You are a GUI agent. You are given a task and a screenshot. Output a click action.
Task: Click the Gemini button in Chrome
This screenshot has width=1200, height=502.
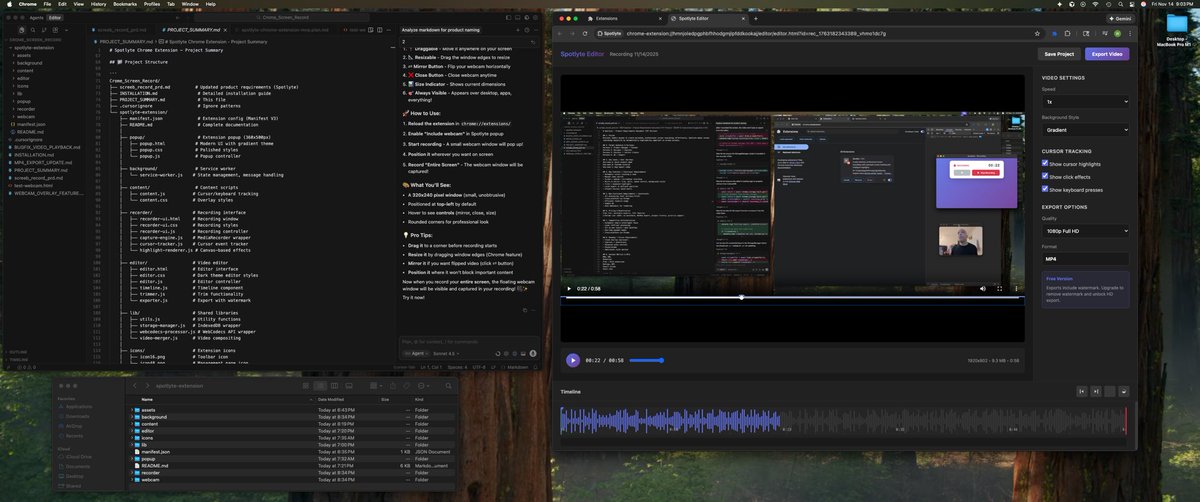[1119, 18]
